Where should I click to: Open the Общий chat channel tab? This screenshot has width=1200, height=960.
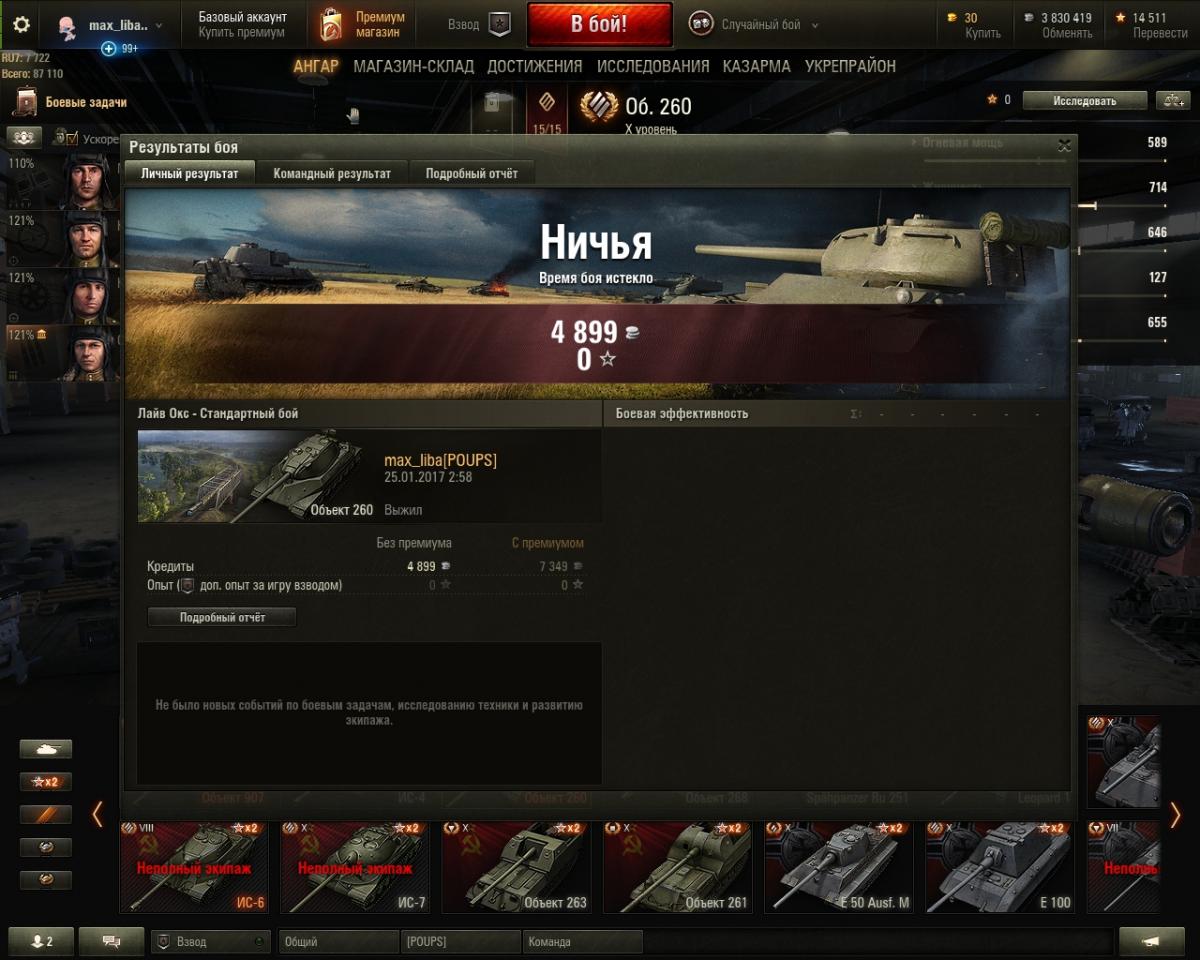click(339, 942)
